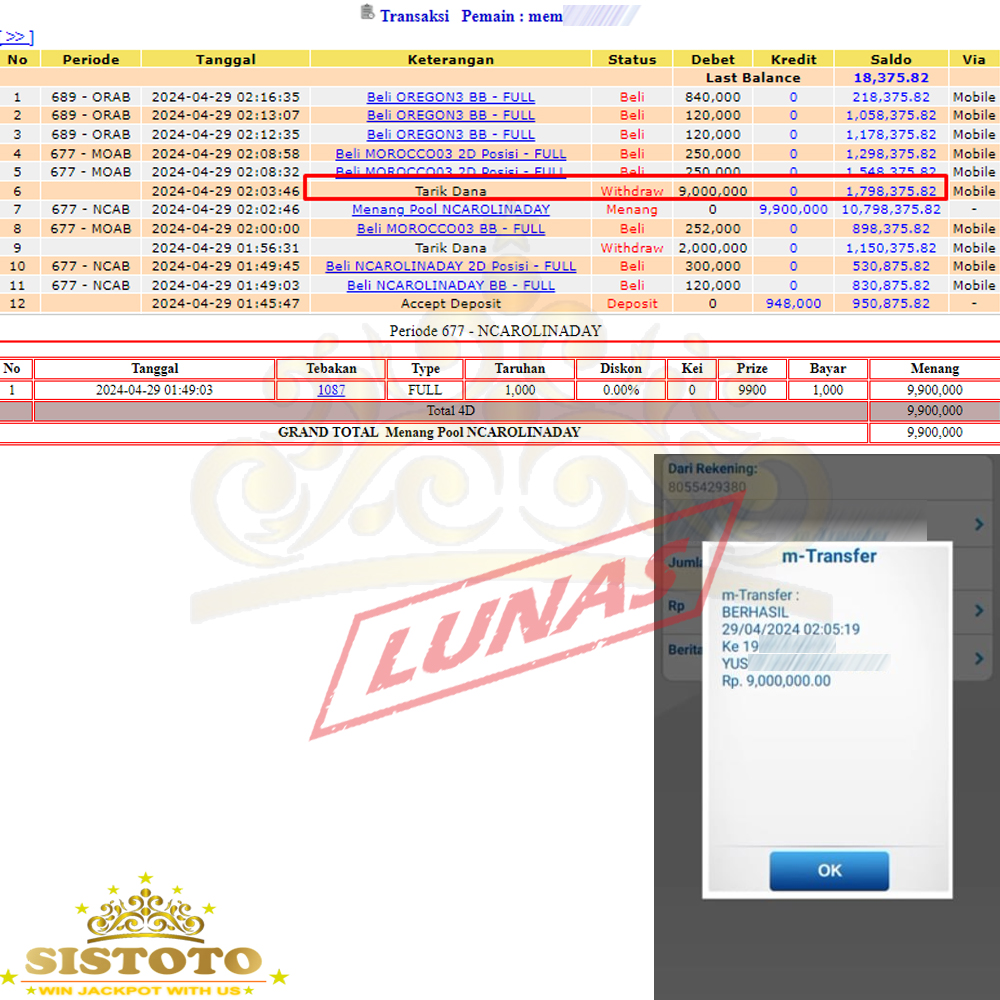Click the document icon beside Transaksi title
This screenshot has height=1000, width=1000.
367,13
